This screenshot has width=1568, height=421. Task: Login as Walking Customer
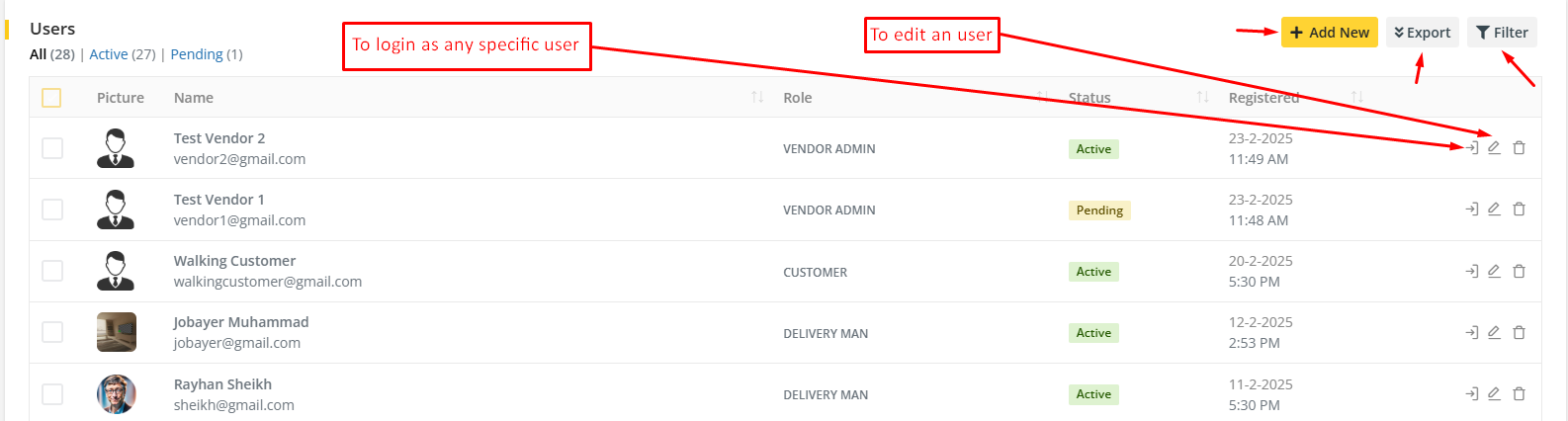click(1471, 271)
